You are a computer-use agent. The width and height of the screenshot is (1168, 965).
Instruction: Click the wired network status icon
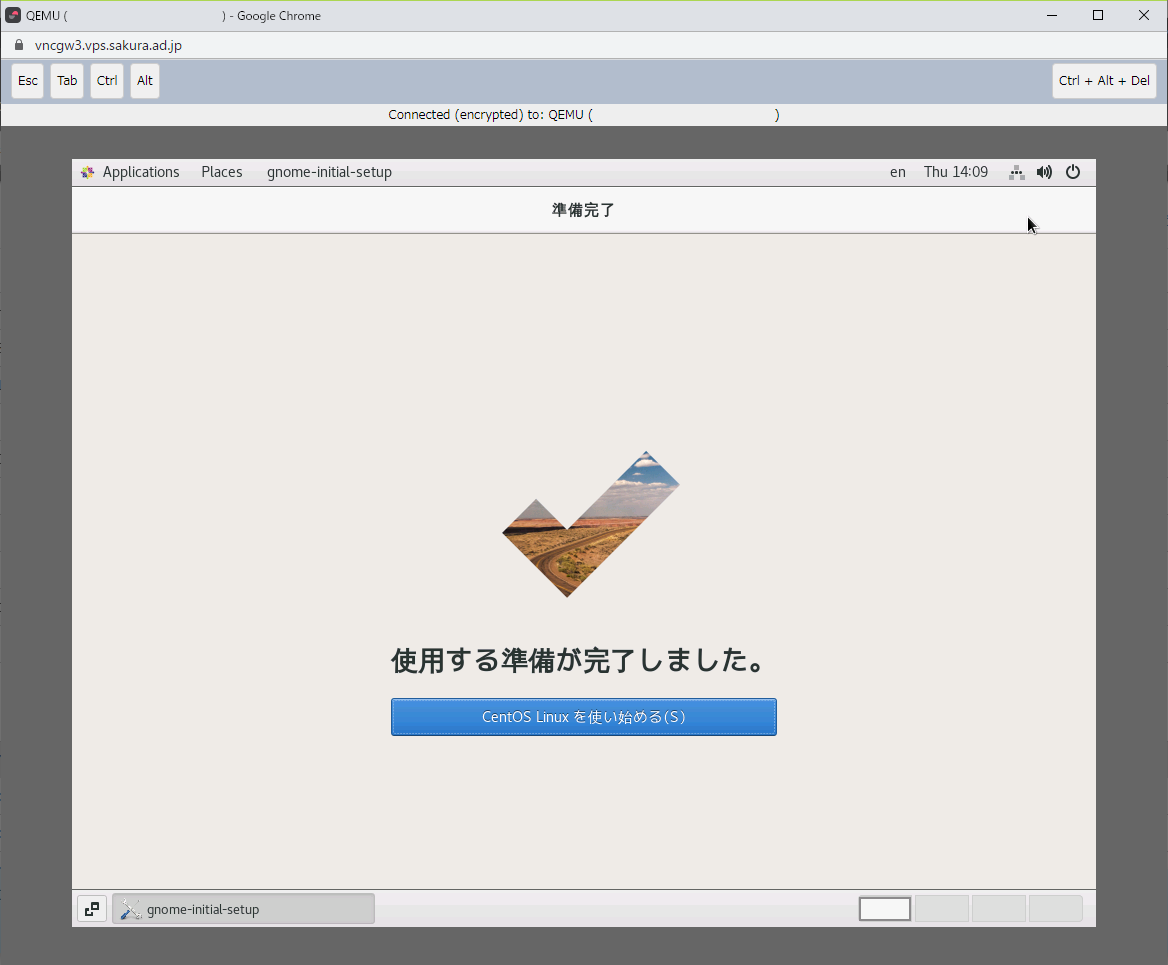(1016, 172)
